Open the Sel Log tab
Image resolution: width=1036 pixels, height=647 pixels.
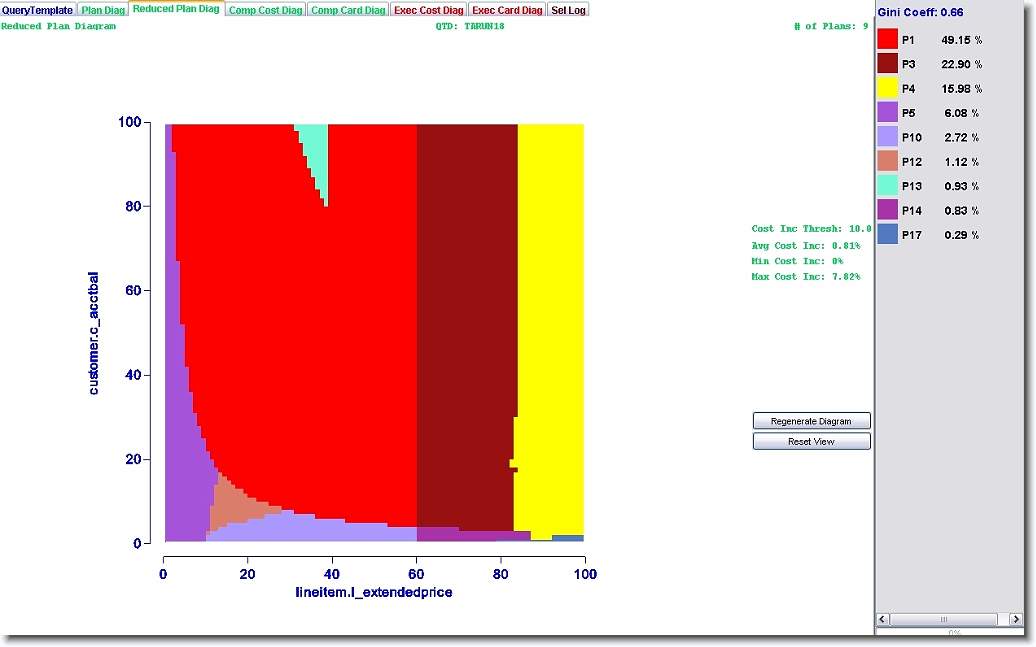[568, 10]
